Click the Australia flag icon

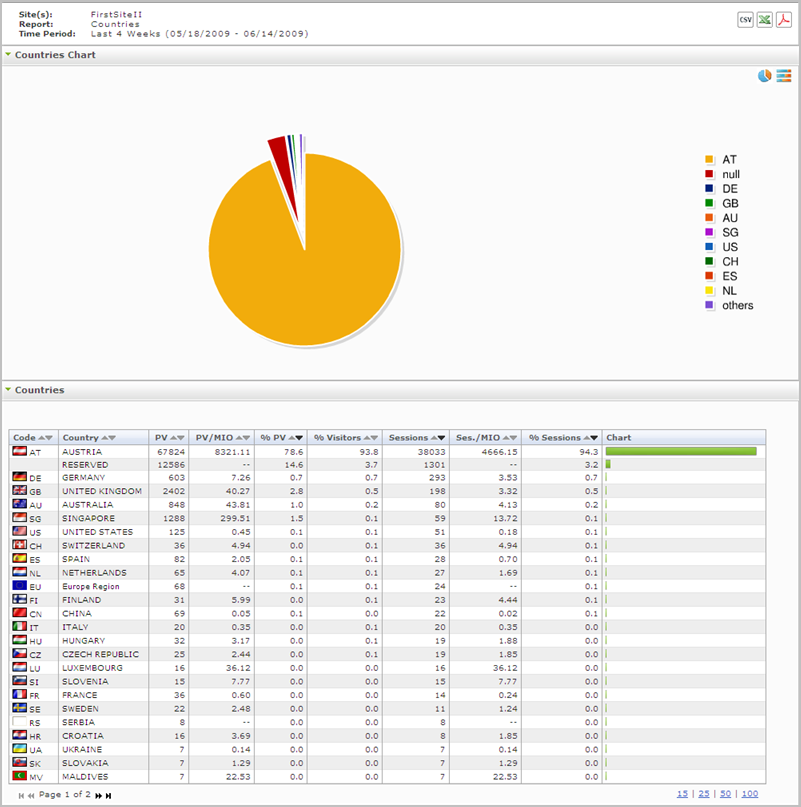point(20,504)
